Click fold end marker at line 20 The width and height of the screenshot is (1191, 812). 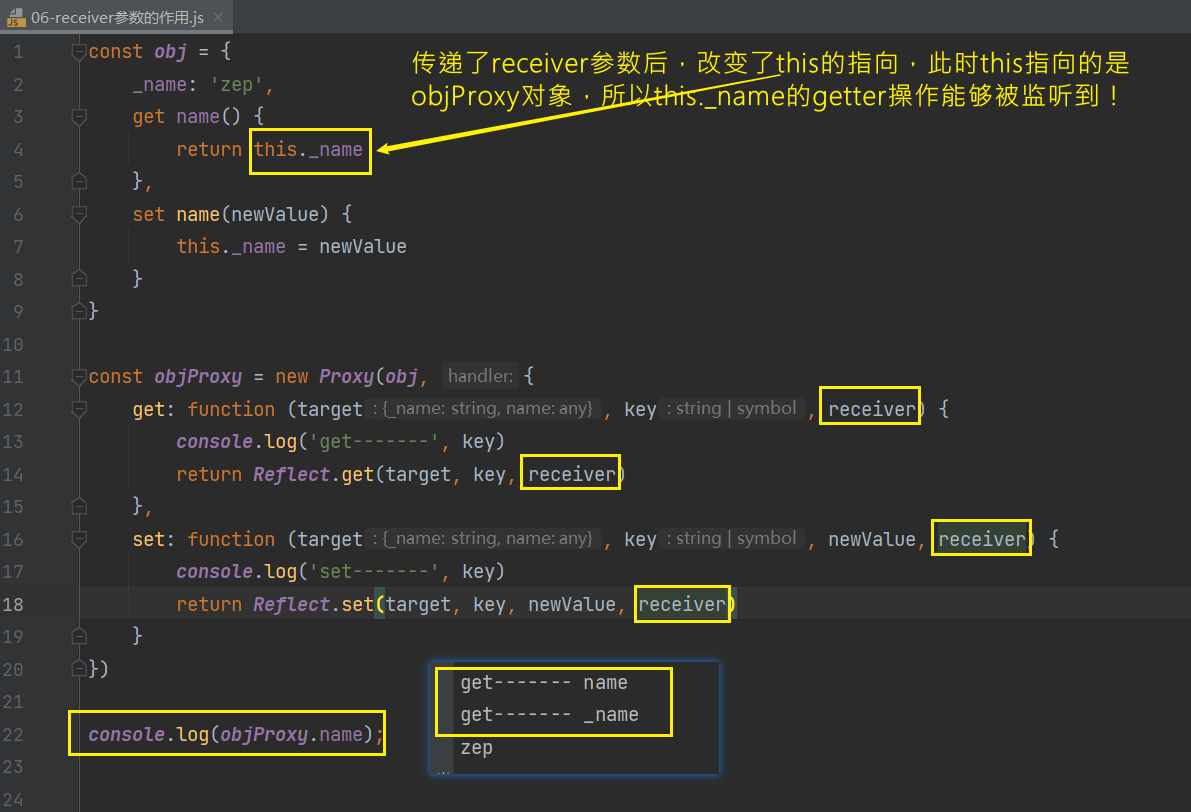pyautogui.click(x=78, y=668)
